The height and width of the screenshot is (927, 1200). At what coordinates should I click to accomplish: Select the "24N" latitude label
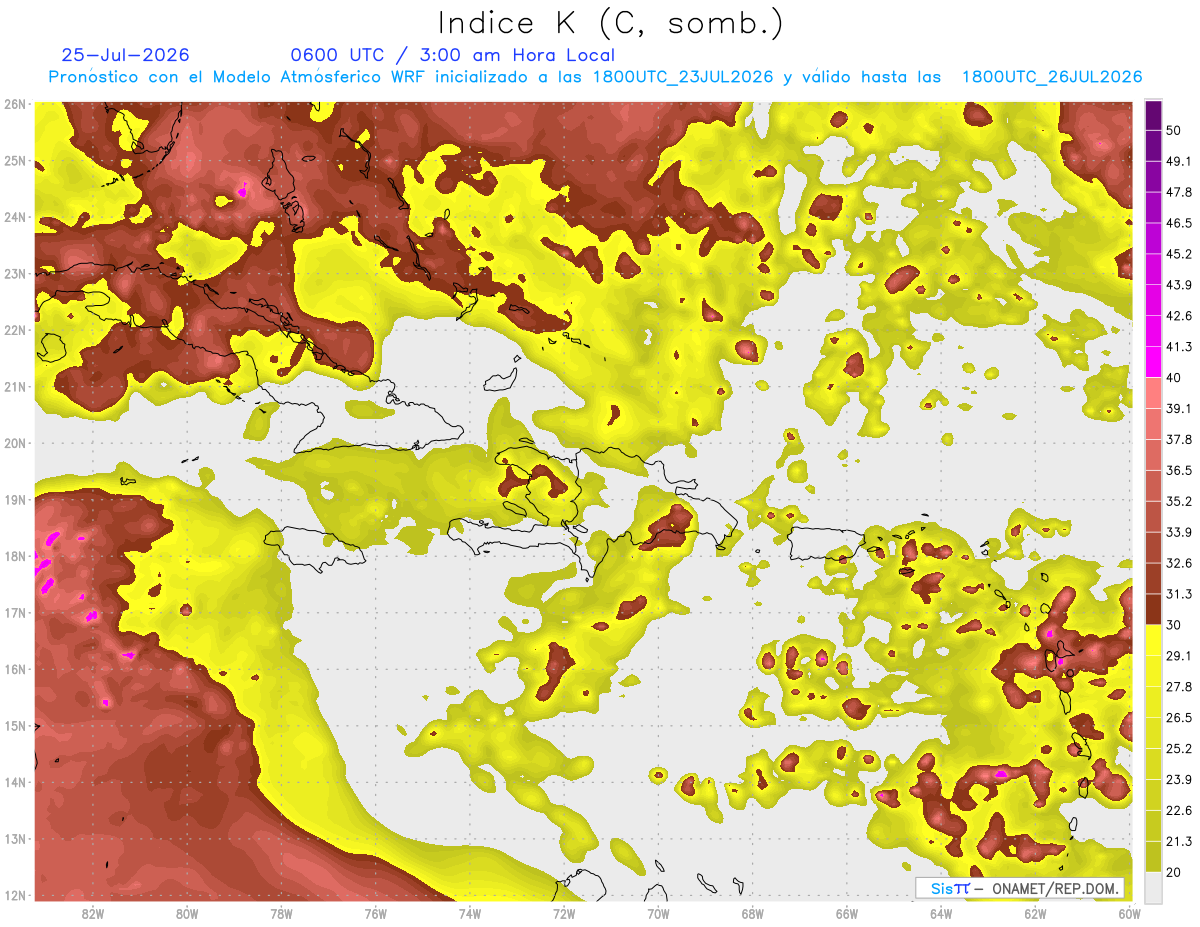15,217
